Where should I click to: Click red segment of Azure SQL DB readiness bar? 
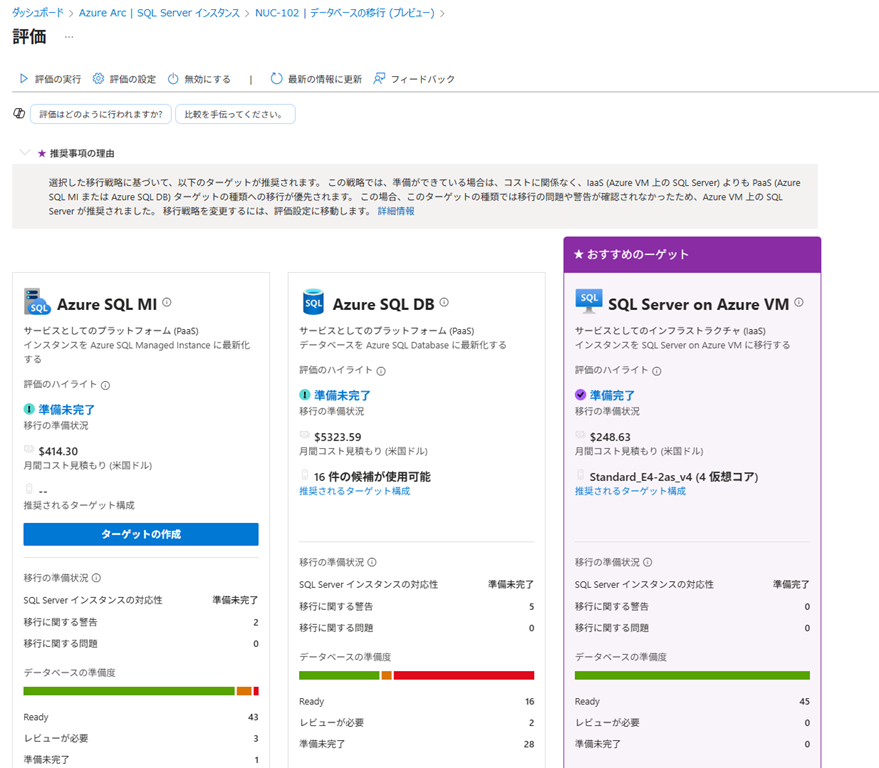click(463, 675)
